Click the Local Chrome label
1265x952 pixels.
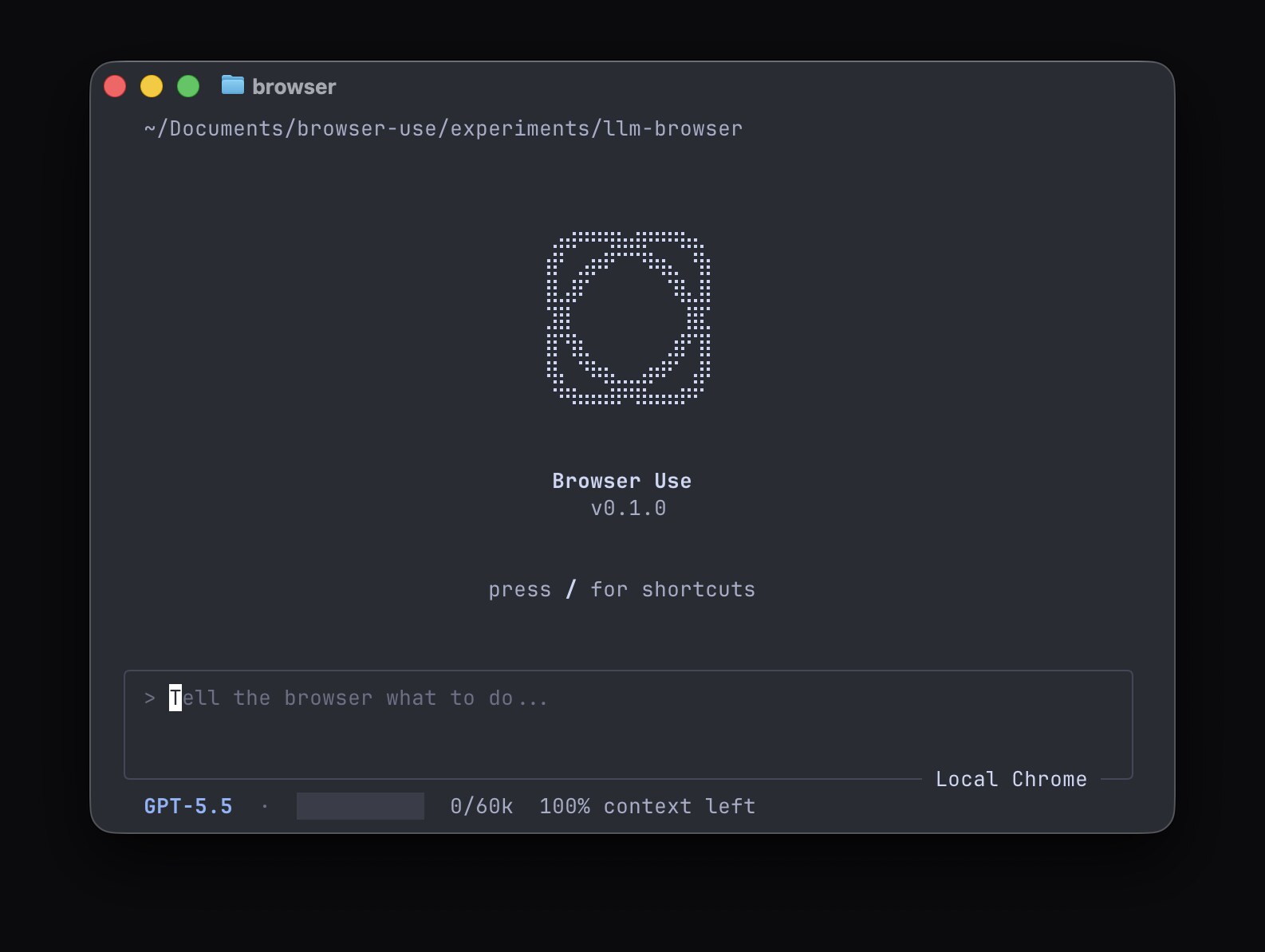[1011, 779]
